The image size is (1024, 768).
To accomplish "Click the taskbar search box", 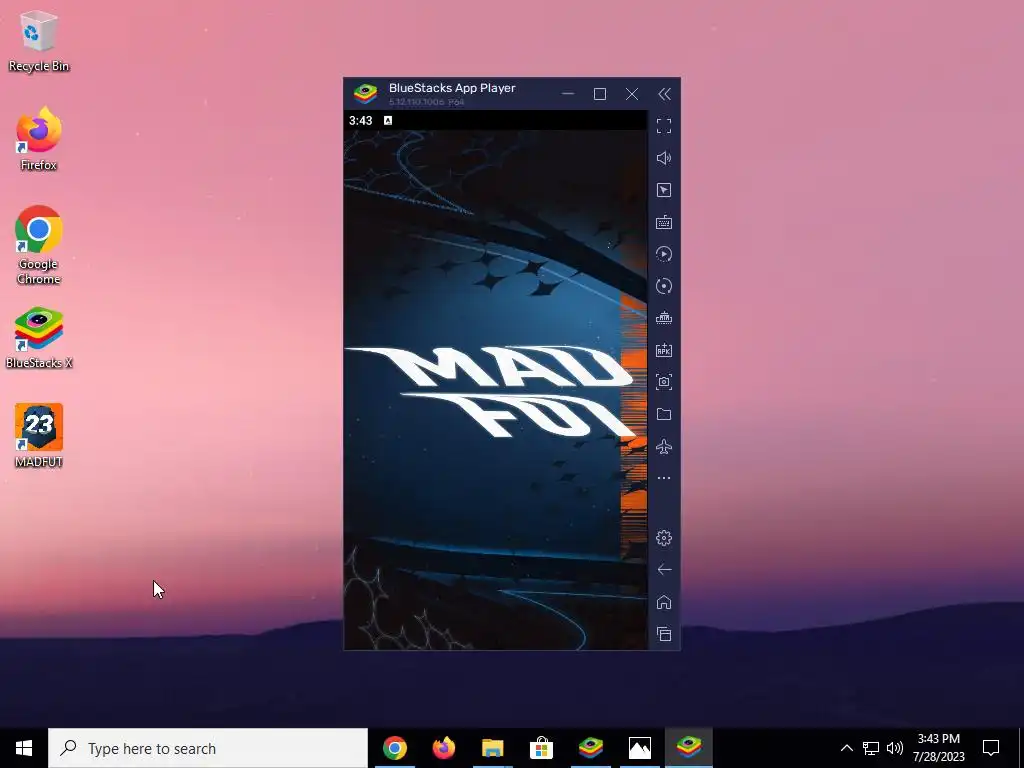I will pyautogui.click(x=208, y=748).
